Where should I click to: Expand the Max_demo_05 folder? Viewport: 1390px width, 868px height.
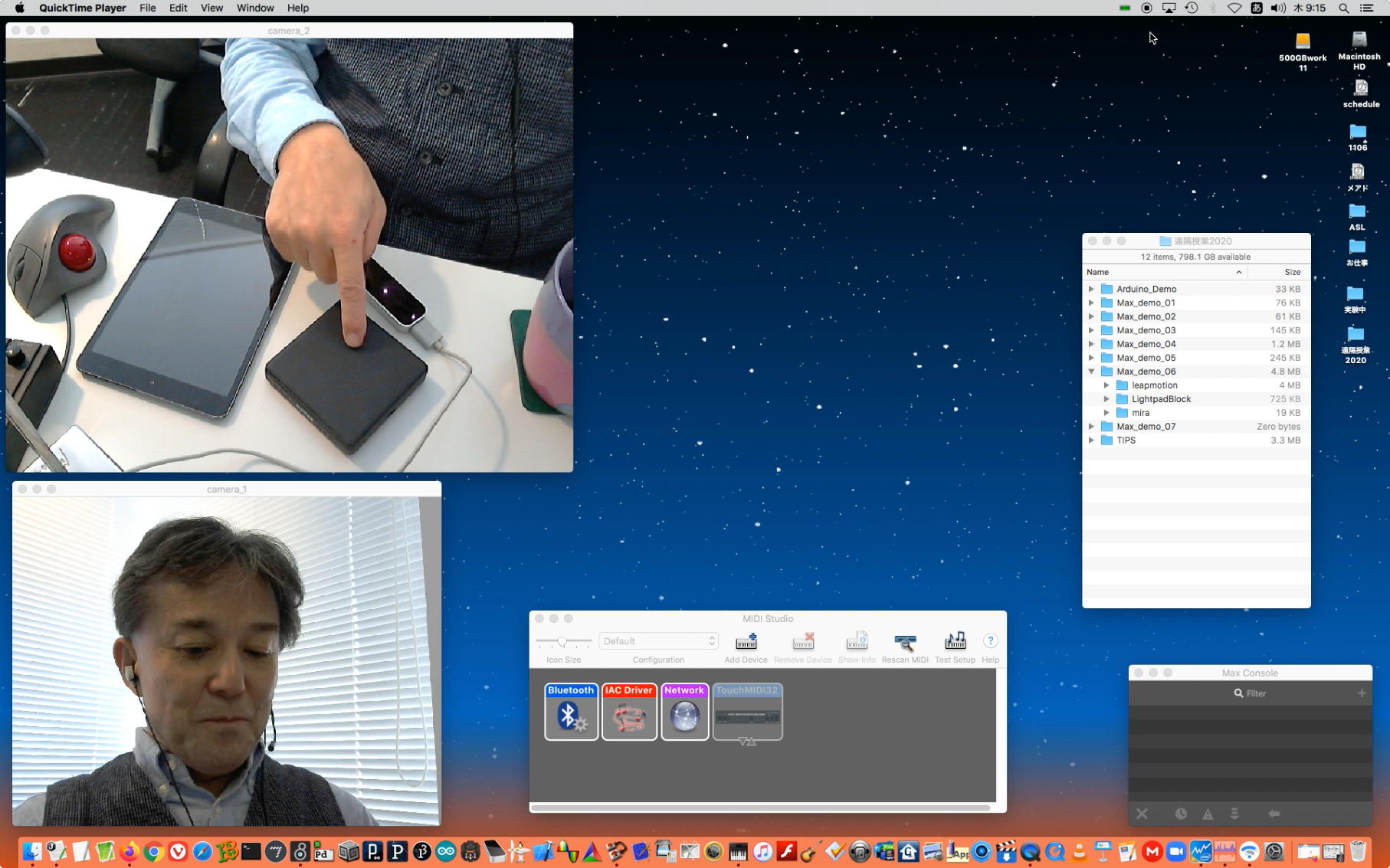pos(1091,358)
